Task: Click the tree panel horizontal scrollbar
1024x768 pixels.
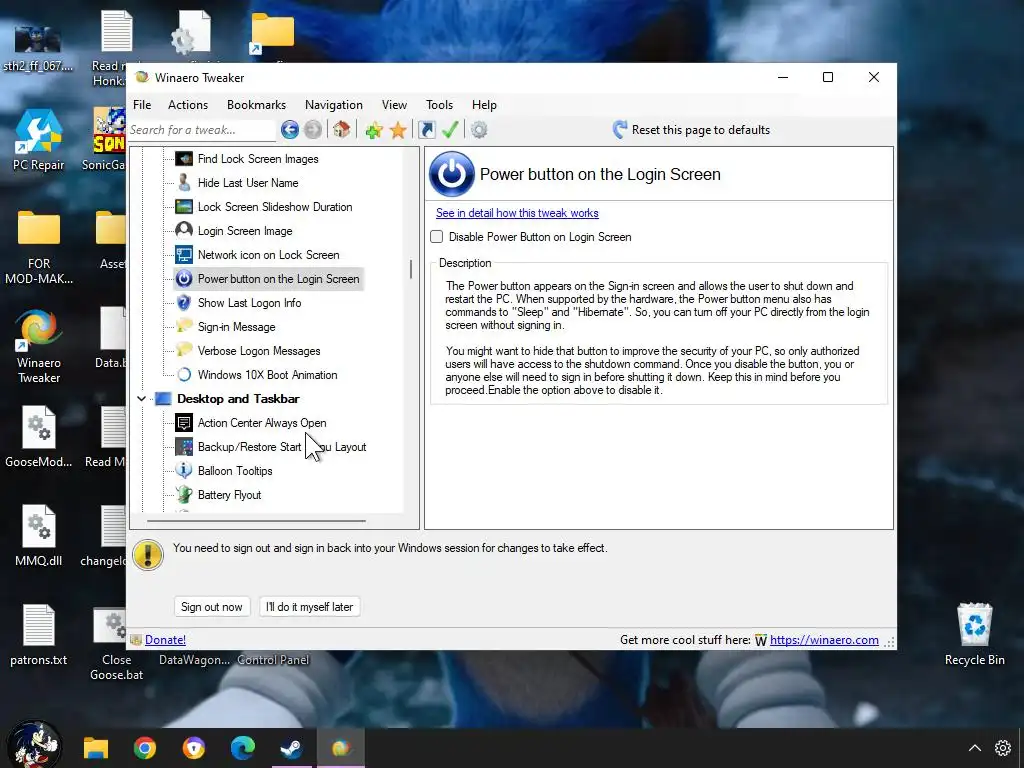Action: tap(256, 521)
